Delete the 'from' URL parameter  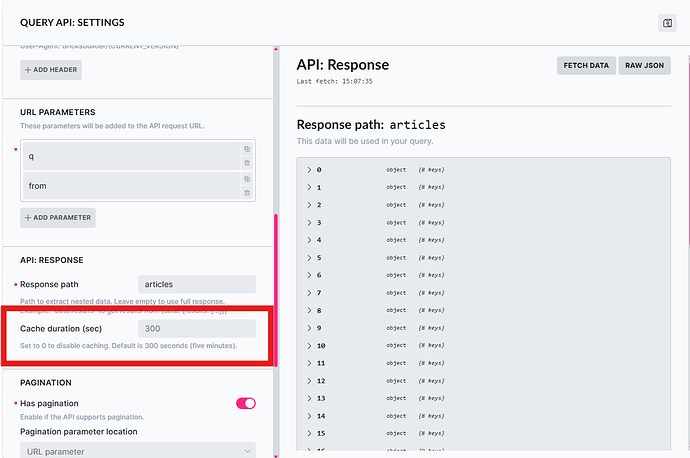(247, 192)
